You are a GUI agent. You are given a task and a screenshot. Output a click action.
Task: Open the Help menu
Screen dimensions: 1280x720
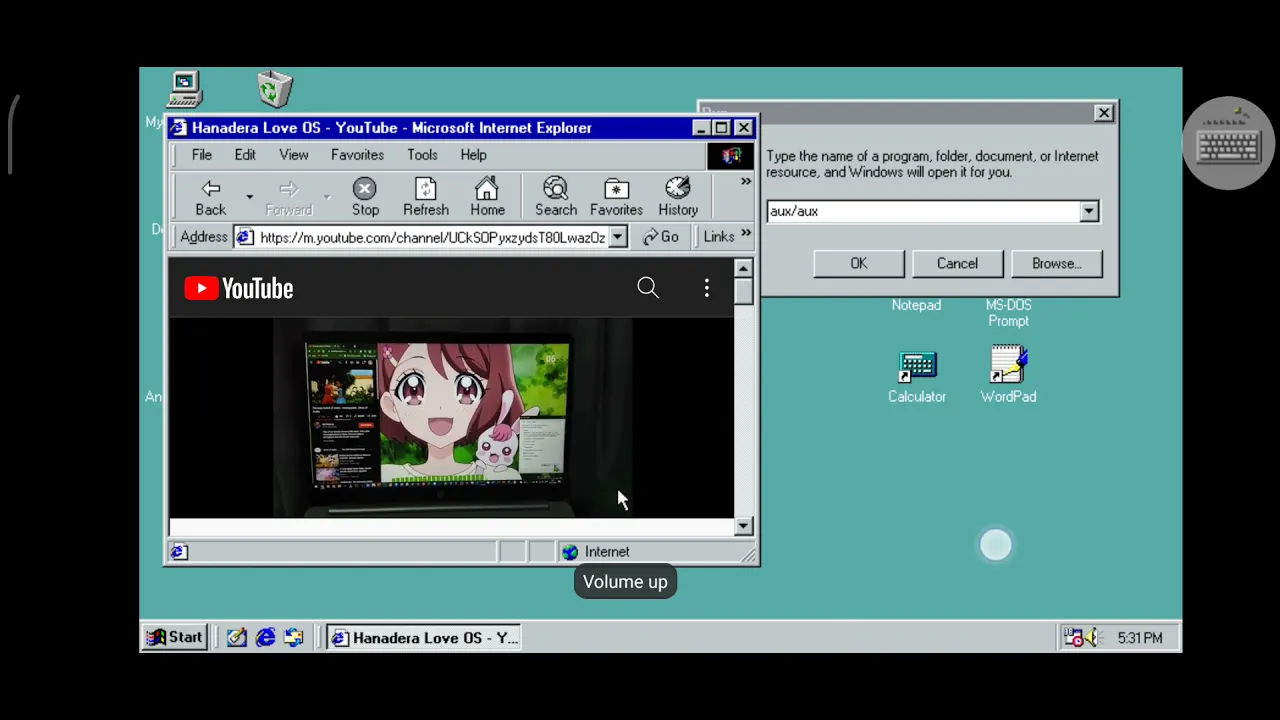click(473, 155)
